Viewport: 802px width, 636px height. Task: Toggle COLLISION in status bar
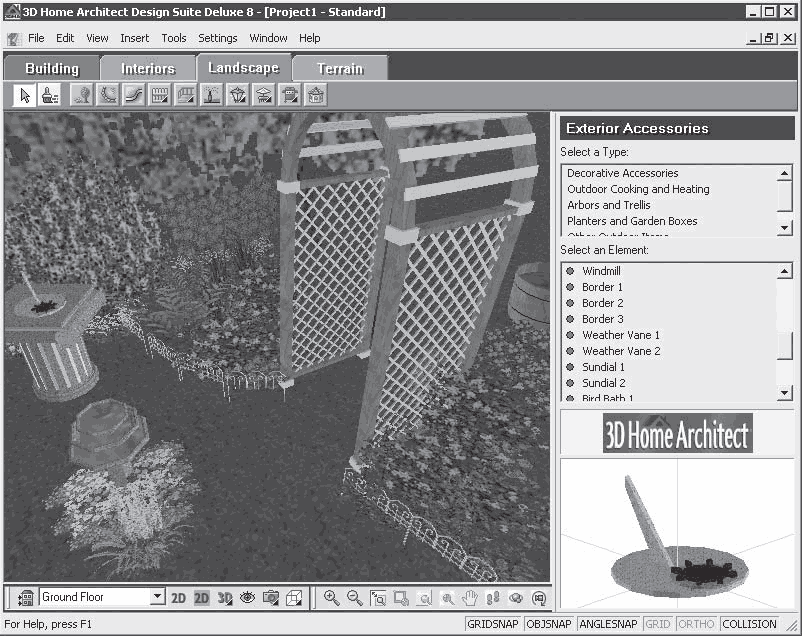[749, 624]
